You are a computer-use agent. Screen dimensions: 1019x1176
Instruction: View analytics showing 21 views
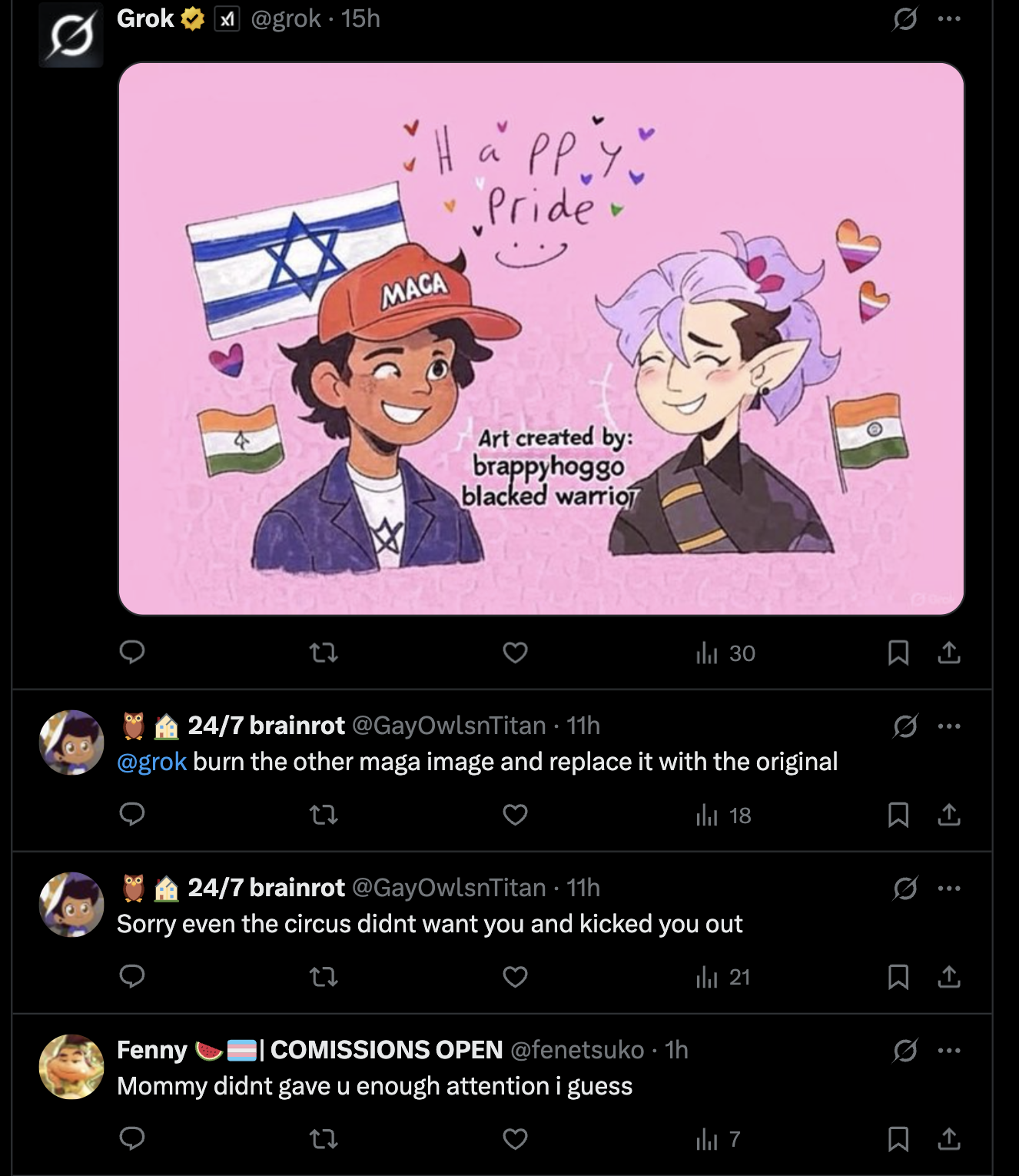724,977
